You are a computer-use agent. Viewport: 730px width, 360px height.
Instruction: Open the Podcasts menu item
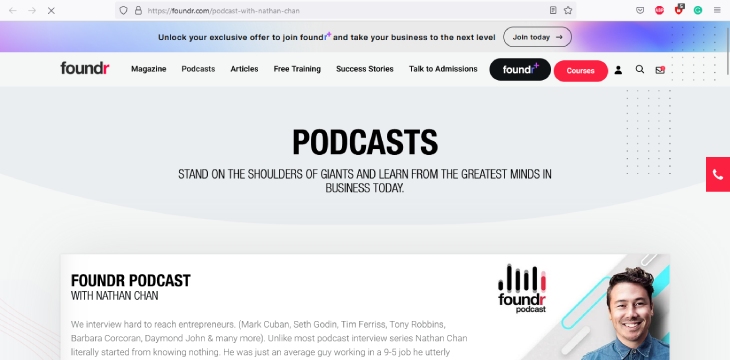[x=198, y=69]
